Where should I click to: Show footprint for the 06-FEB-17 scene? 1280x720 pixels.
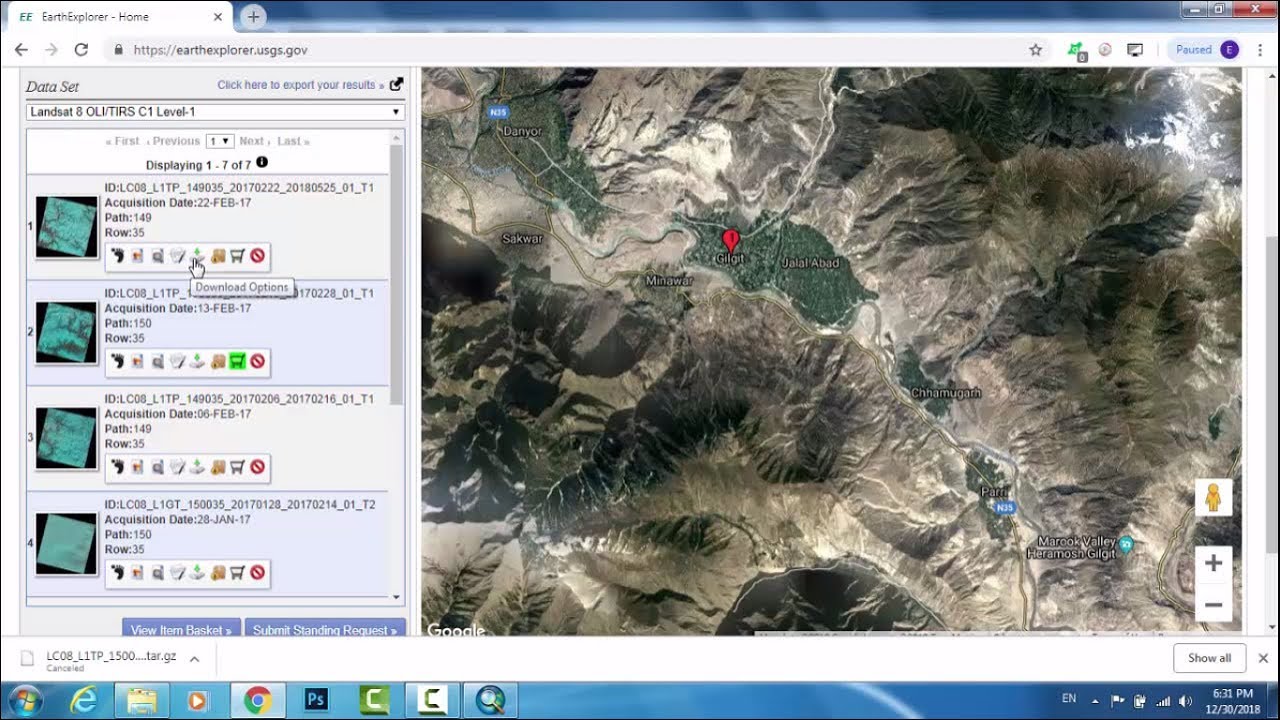click(x=118, y=467)
